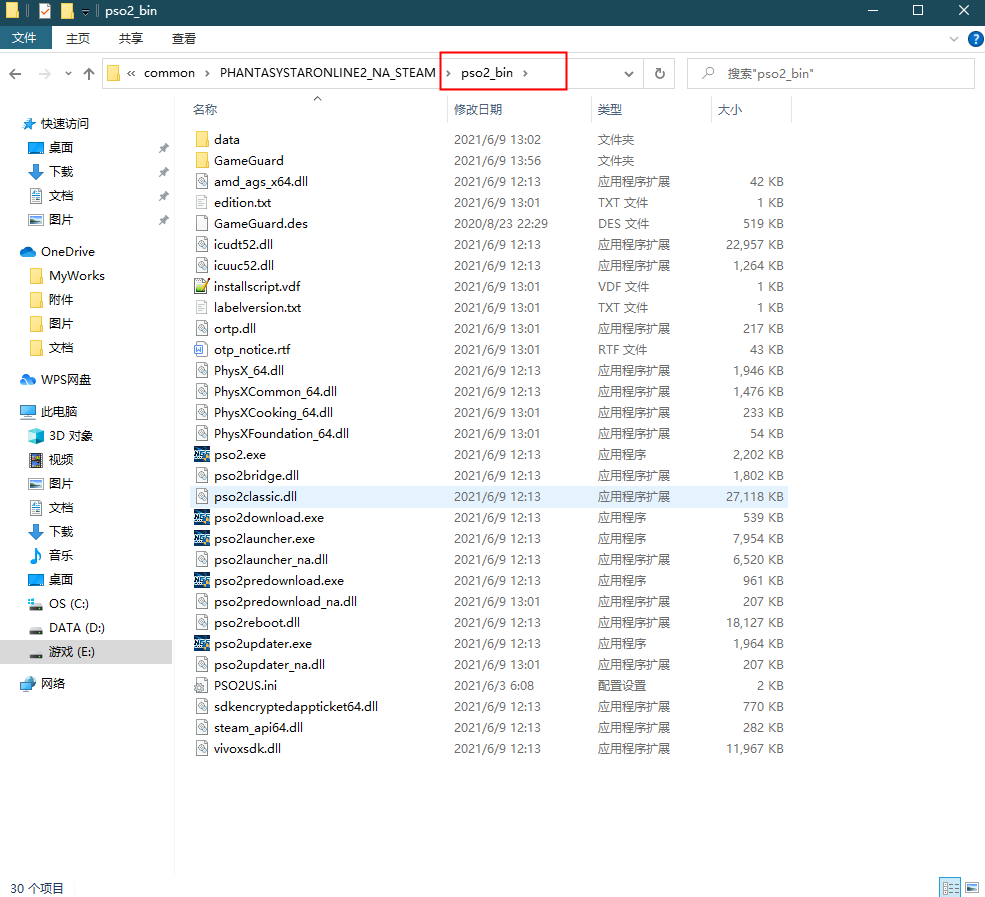Open Explorer help question mark icon

[976, 39]
